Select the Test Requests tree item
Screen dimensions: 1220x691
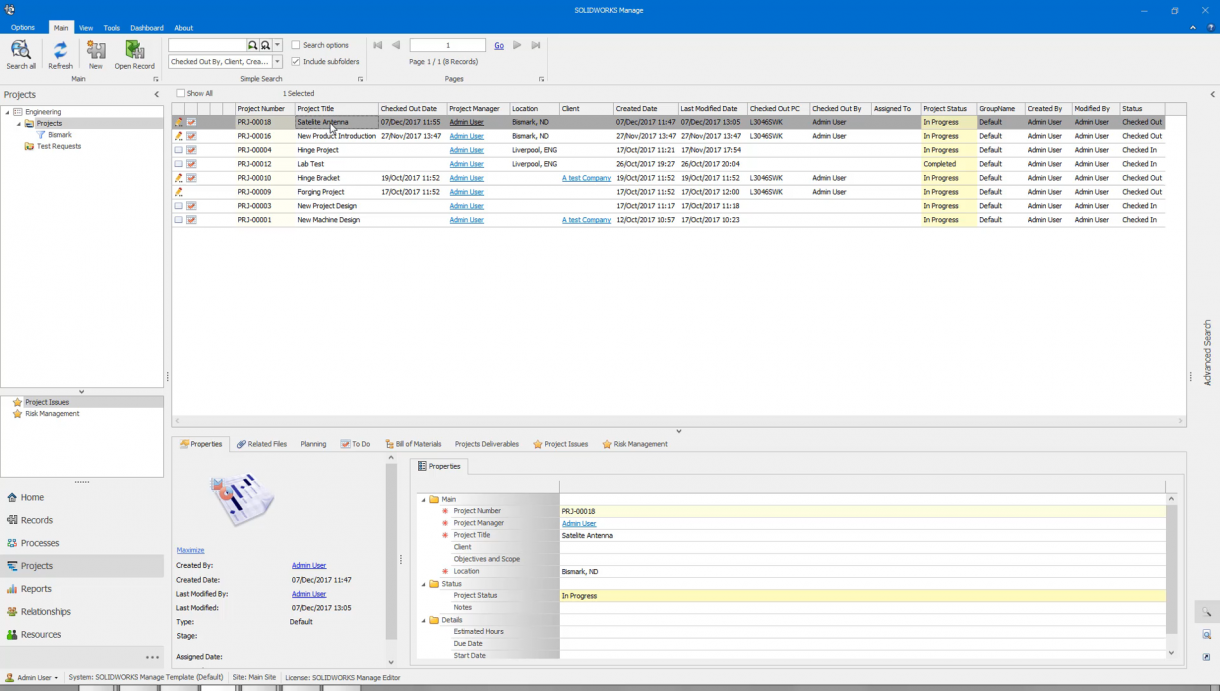(59, 146)
